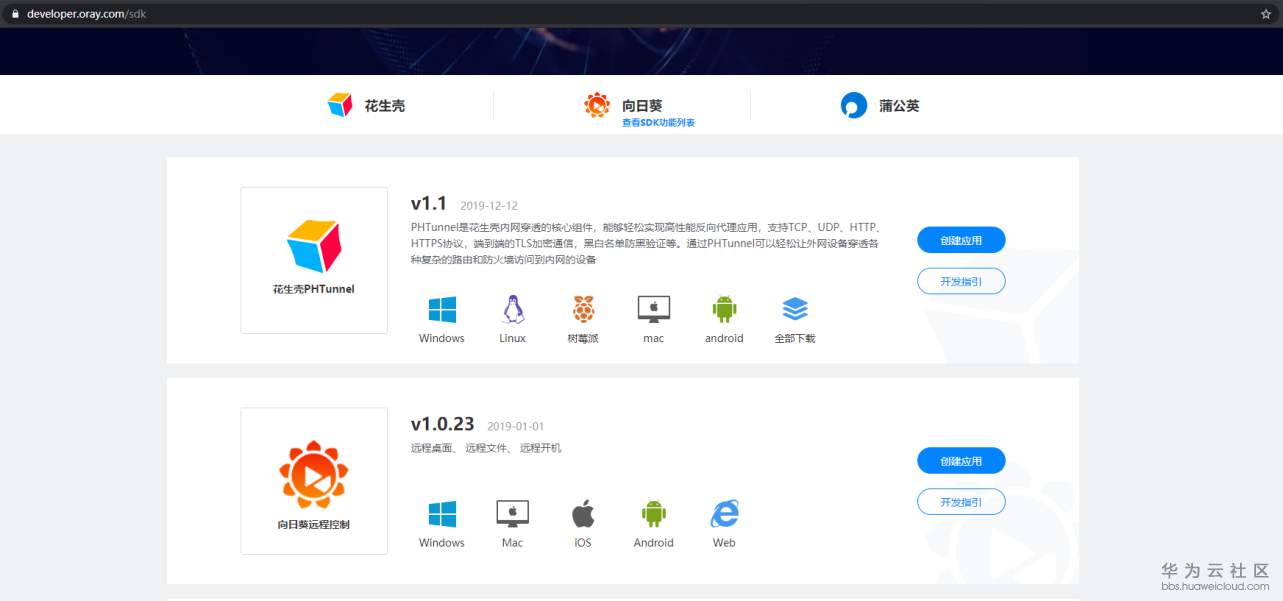Select the Mac monitor icon for 向日葵远程控制
Image resolution: width=1283 pixels, height=601 pixels.
[x=513, y=515]
